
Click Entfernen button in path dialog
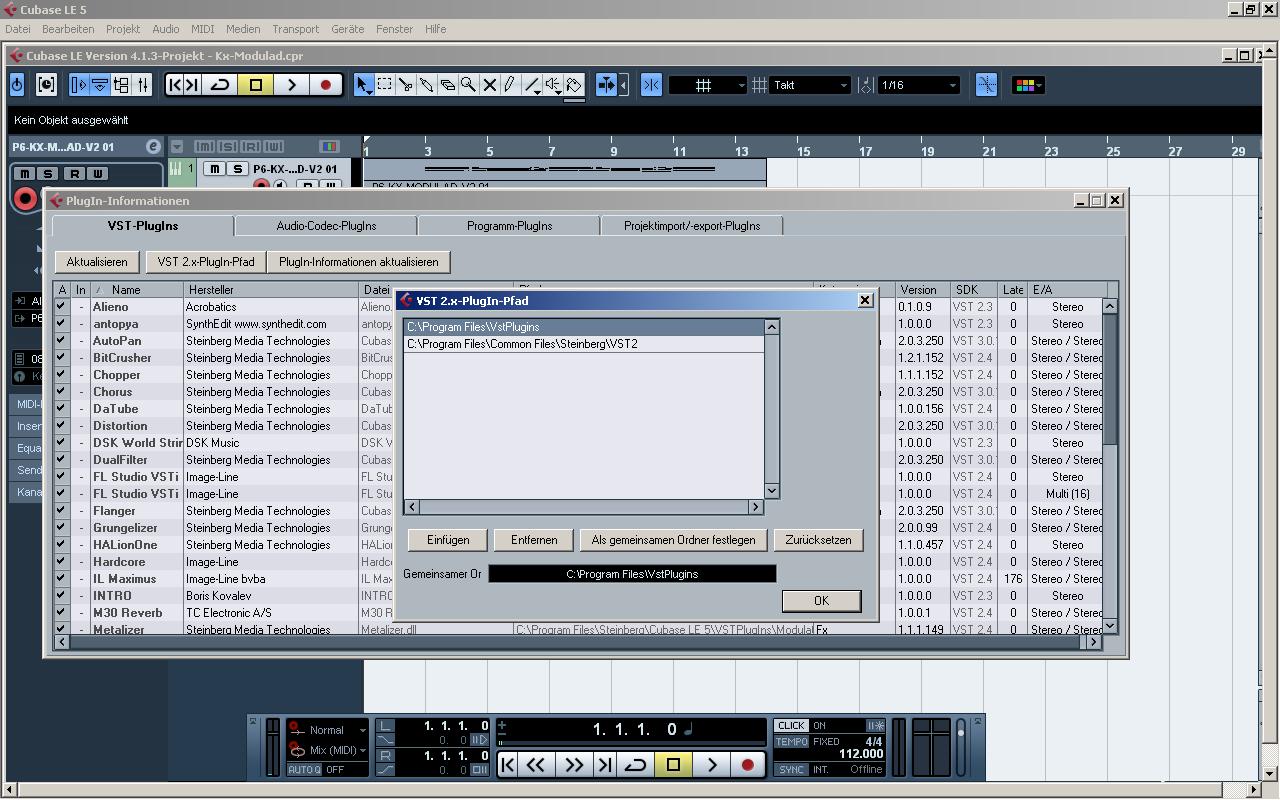point(534,540)
